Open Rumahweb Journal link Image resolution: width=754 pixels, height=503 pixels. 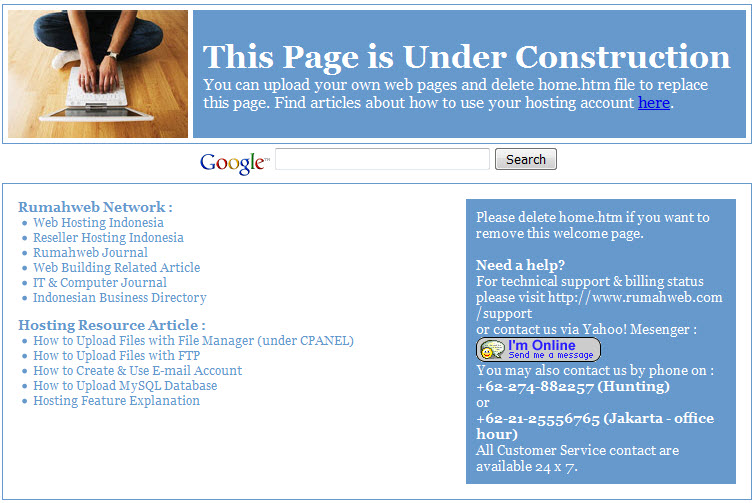tap(90, 252)
